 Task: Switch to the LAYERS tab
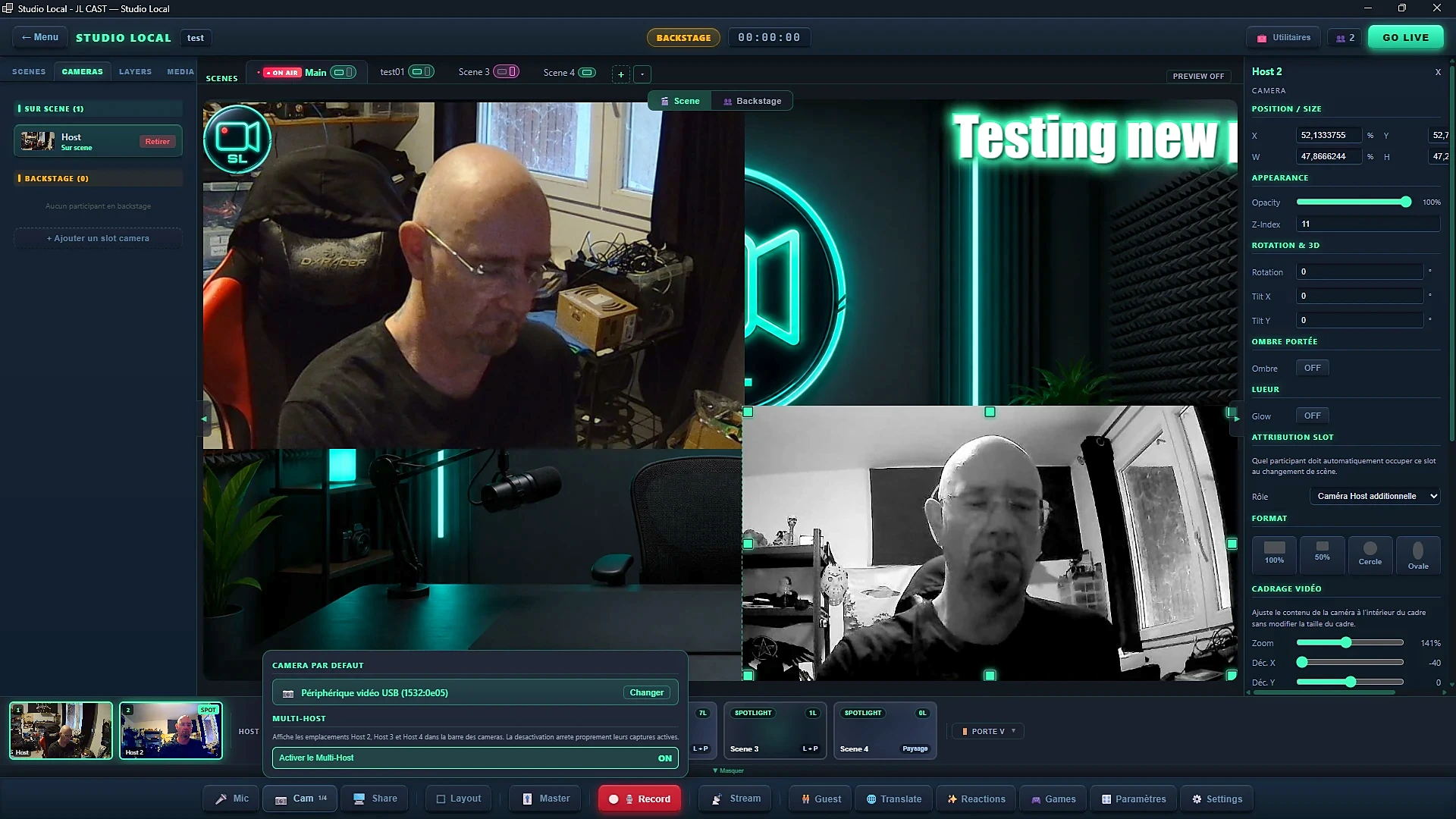pyautogui.click(x=135, y=71)
